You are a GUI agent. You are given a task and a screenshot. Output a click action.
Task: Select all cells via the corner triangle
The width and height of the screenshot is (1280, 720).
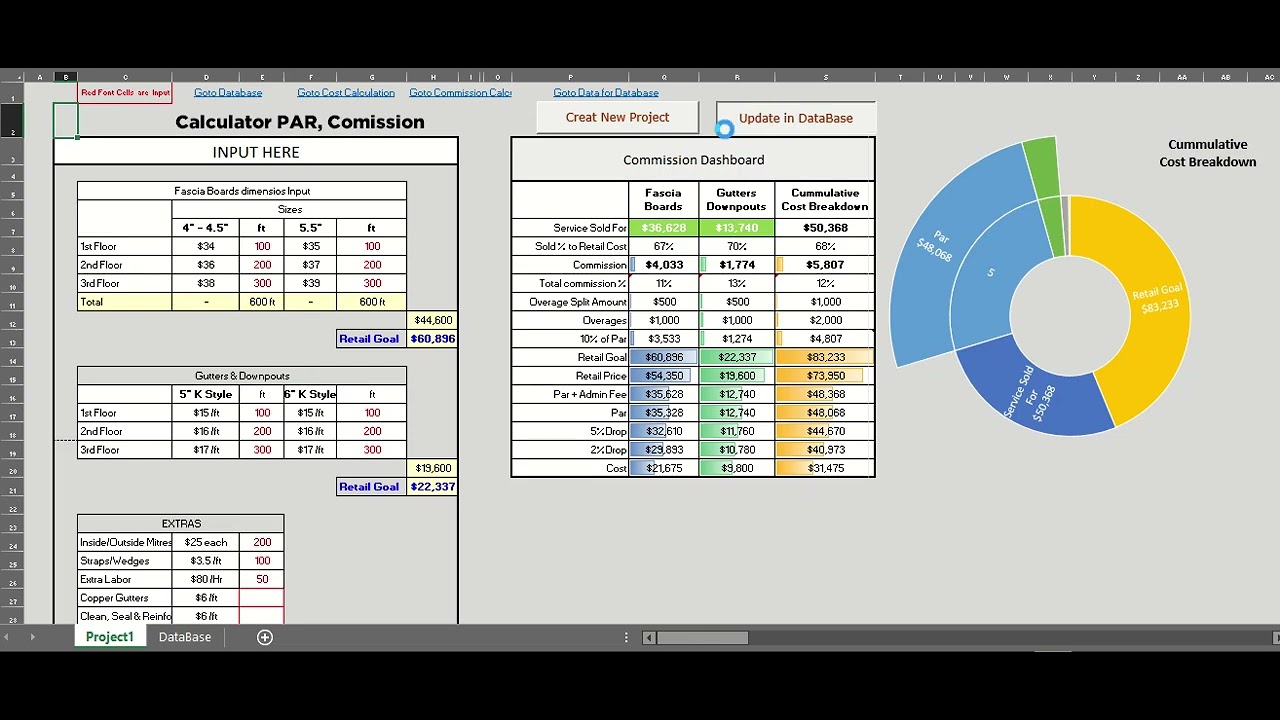(12, 77)
